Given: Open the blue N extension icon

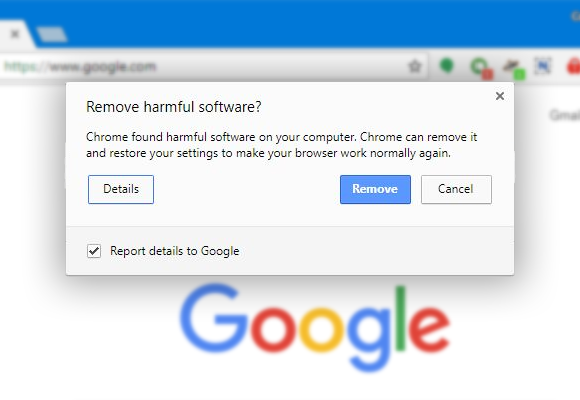Looking at the screenshot, I should [x=543, y=67].
